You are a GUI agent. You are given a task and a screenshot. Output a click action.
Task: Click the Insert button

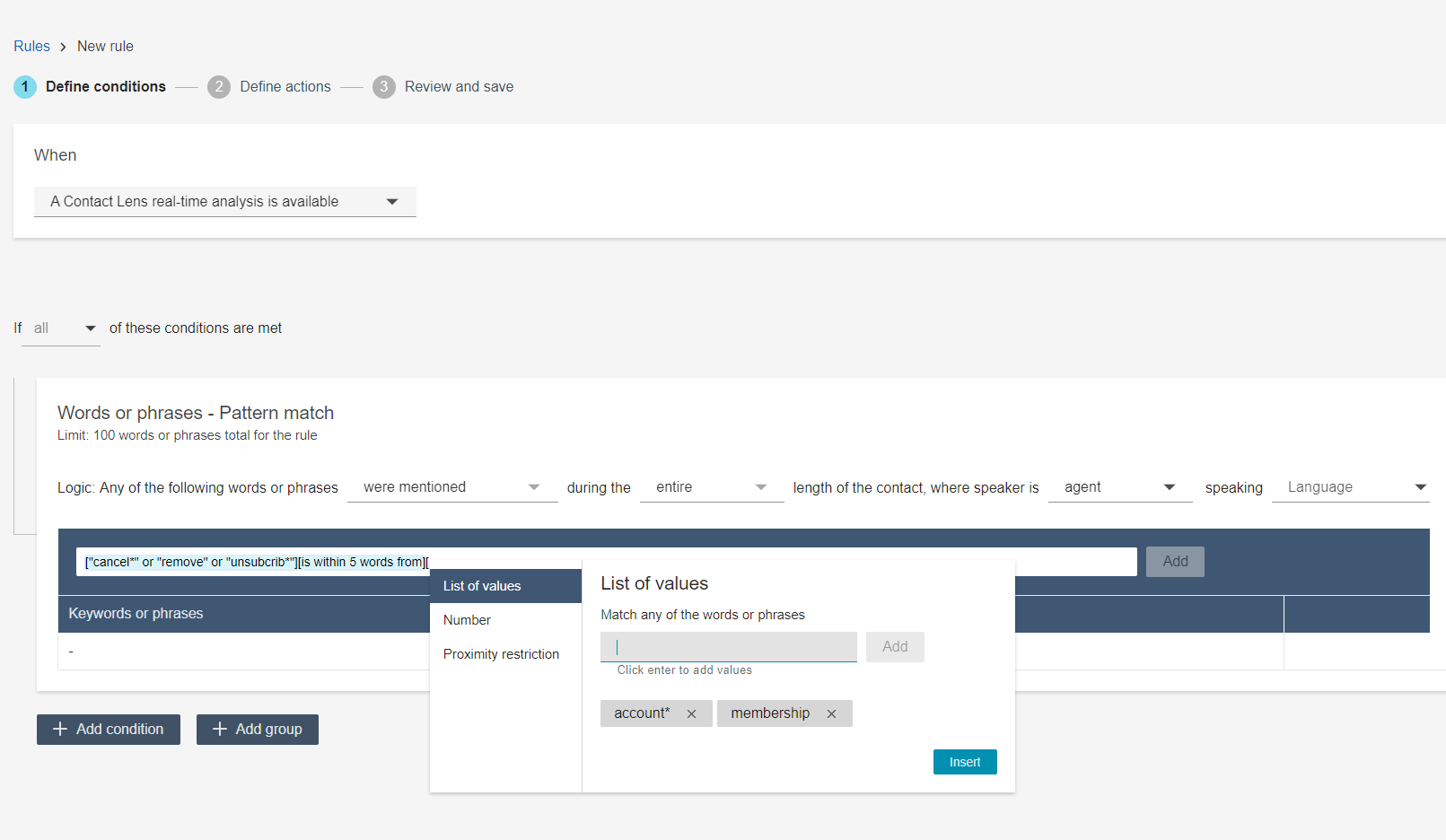(x=964, y=761)
